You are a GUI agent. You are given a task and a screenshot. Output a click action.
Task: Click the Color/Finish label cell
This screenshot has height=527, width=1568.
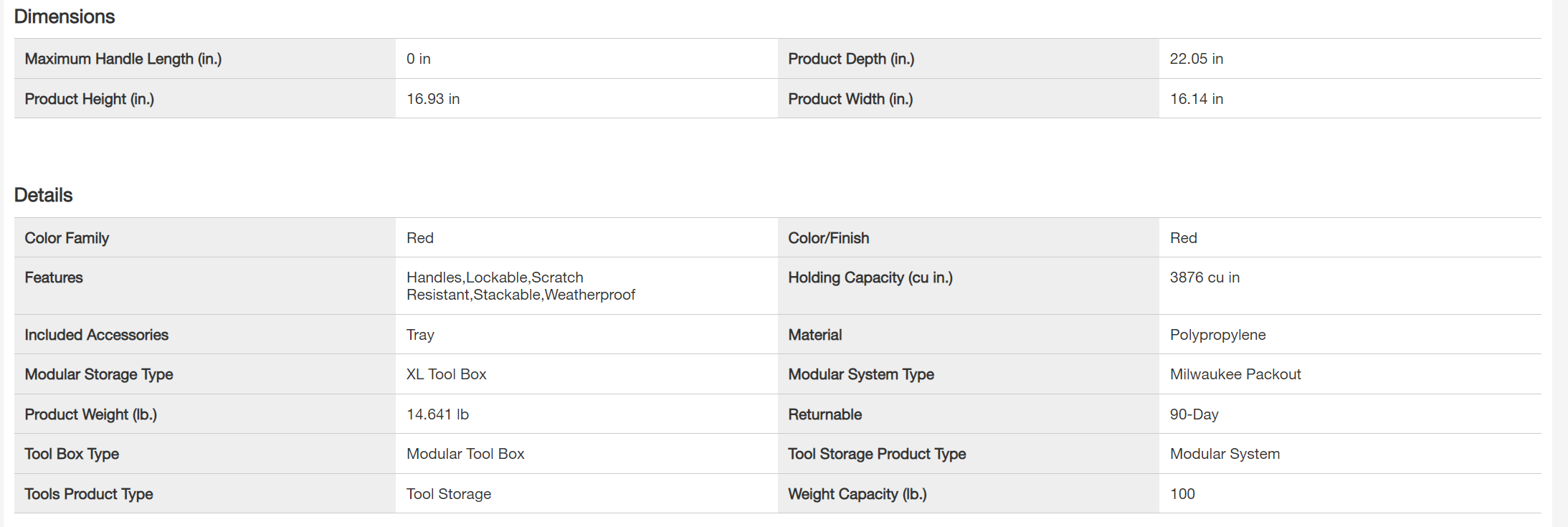(x=829, y=238)
